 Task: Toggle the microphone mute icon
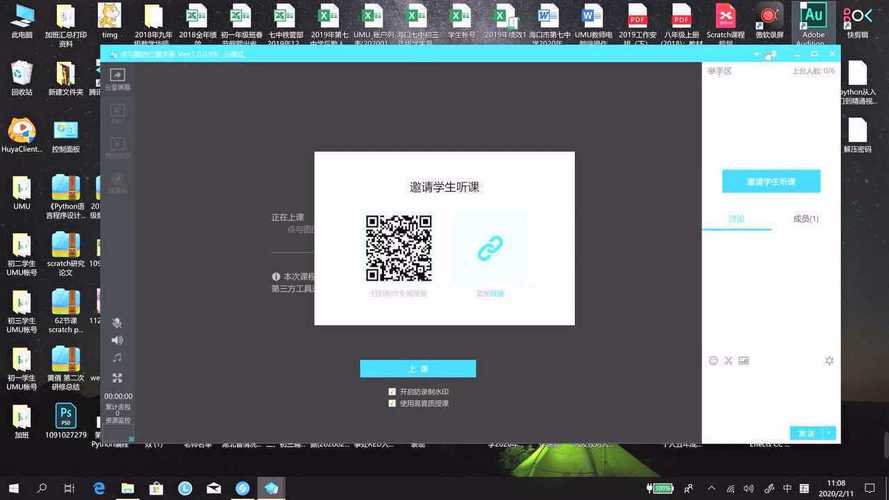117,323
